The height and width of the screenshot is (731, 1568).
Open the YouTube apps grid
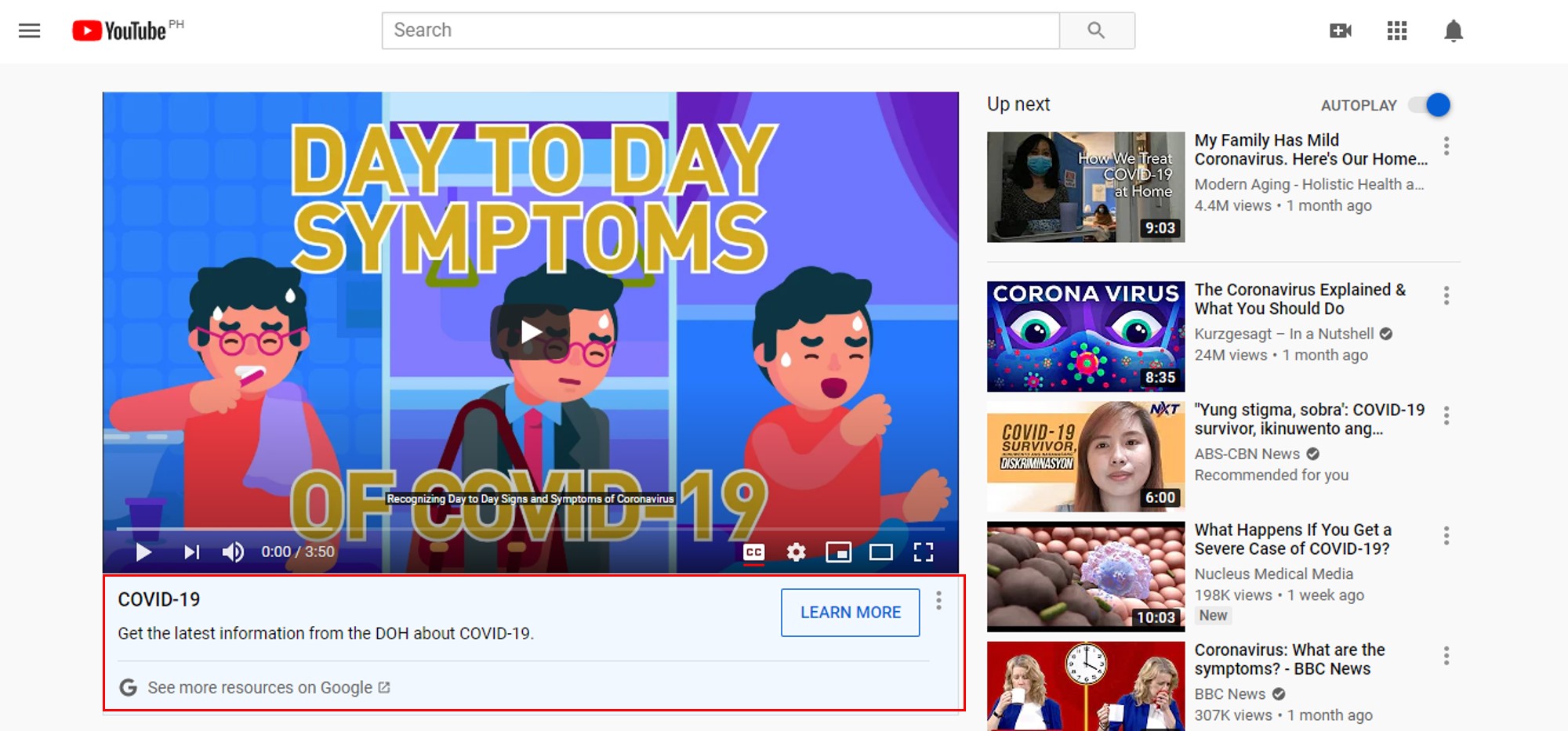[1397, 31]
